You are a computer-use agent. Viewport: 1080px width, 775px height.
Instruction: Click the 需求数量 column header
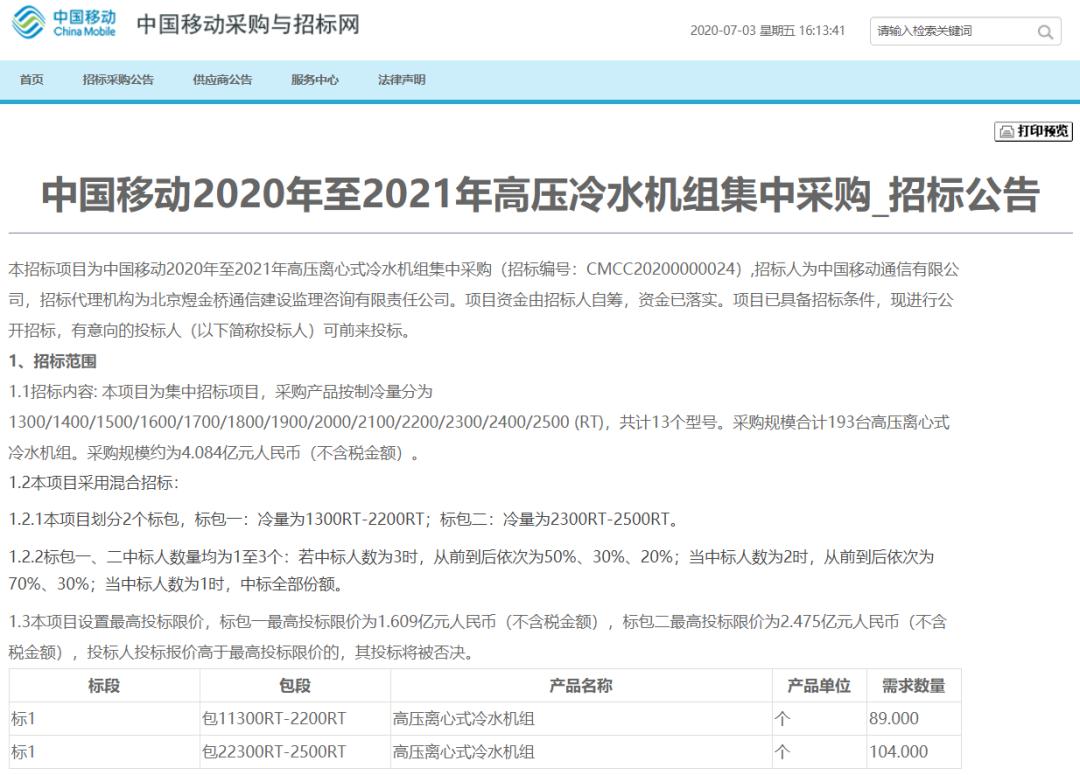click(x=912, y=686)
